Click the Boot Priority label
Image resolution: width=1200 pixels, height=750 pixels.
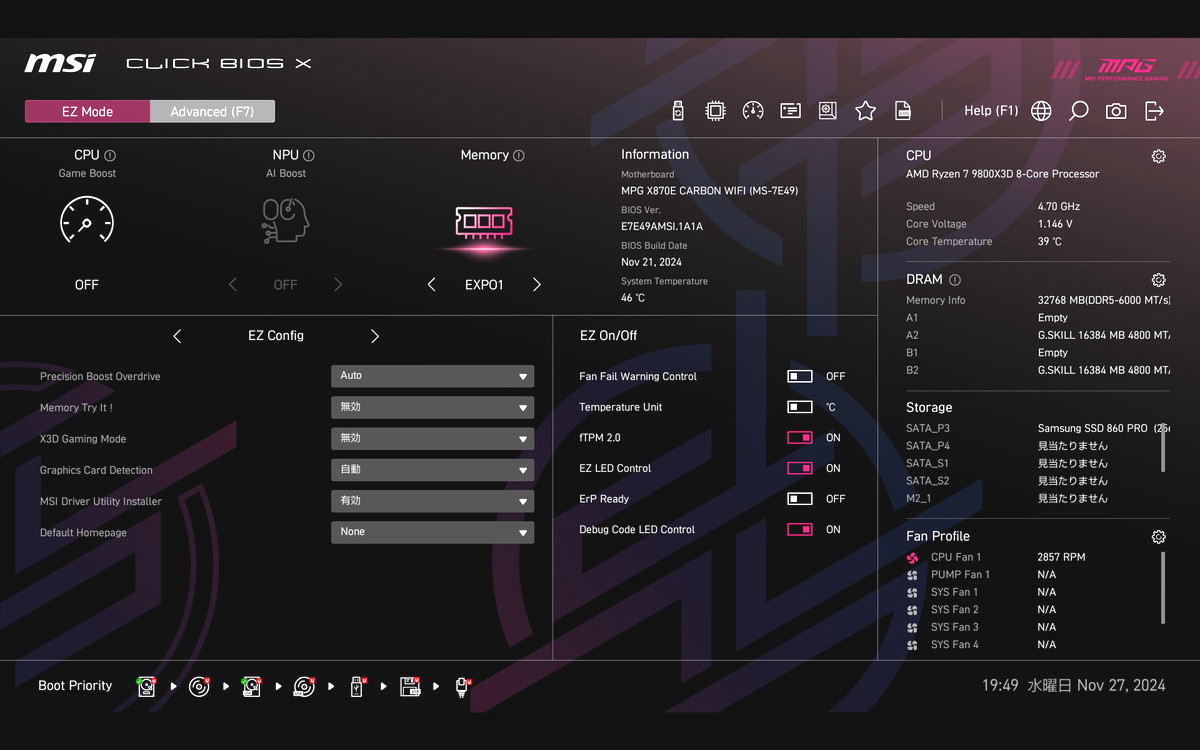pyautogui.click(x=75, y=686)
